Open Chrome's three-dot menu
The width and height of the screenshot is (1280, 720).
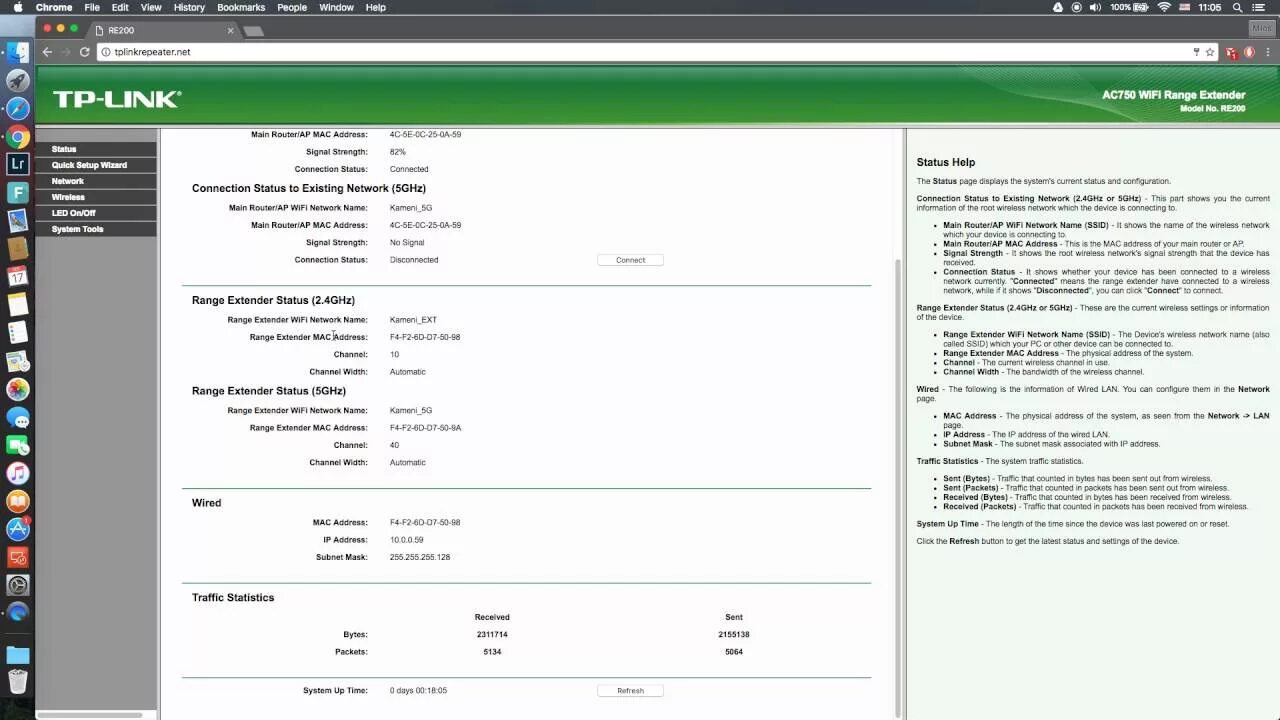tap(1268, 52)
